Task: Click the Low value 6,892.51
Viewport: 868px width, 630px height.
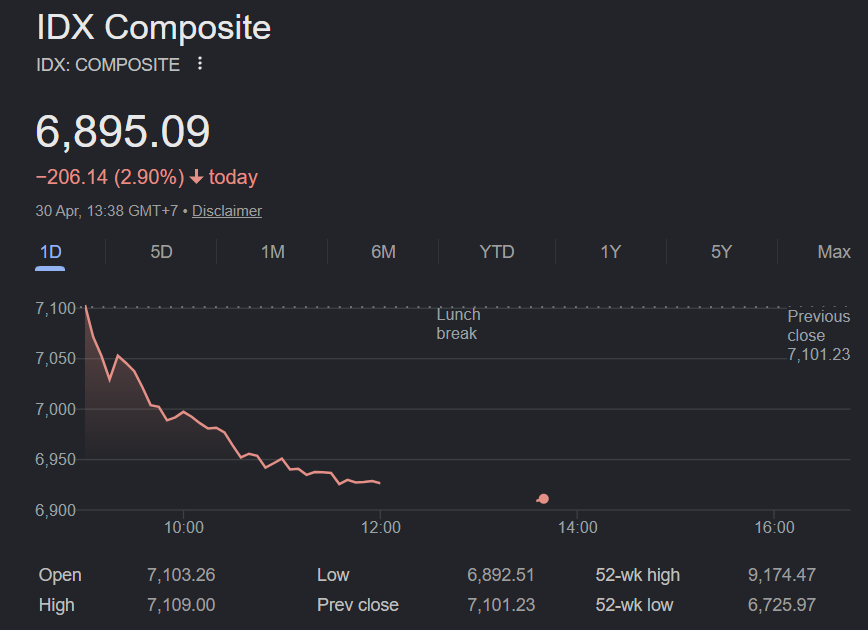Action: click(500, 575)
